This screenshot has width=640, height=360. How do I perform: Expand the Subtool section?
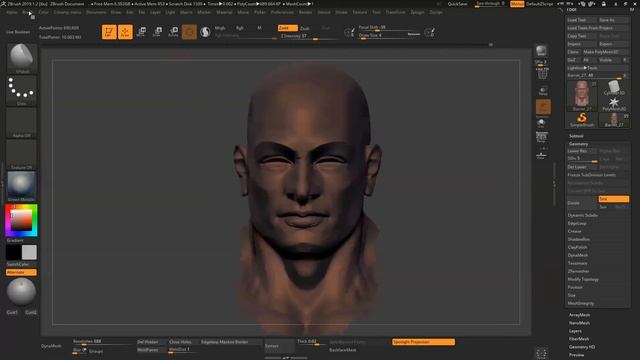576,136
